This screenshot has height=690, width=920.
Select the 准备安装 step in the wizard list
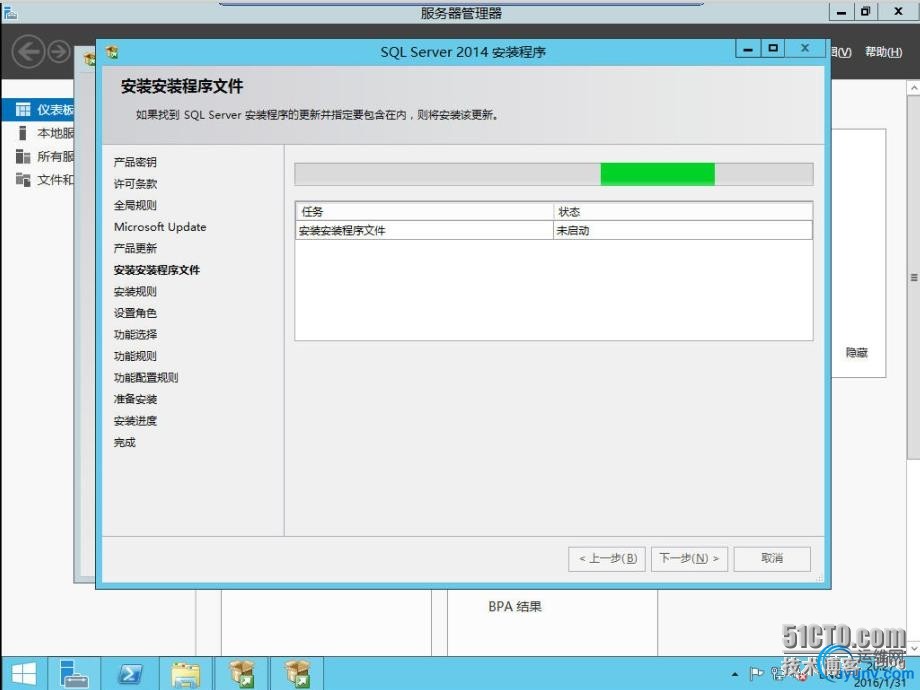click(x=135, y=400)
